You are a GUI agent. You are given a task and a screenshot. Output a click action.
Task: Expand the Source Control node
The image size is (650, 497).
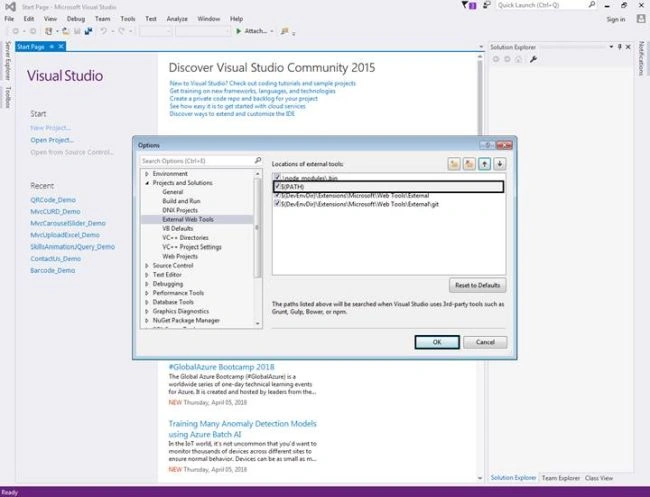click(x=147, y=265)
